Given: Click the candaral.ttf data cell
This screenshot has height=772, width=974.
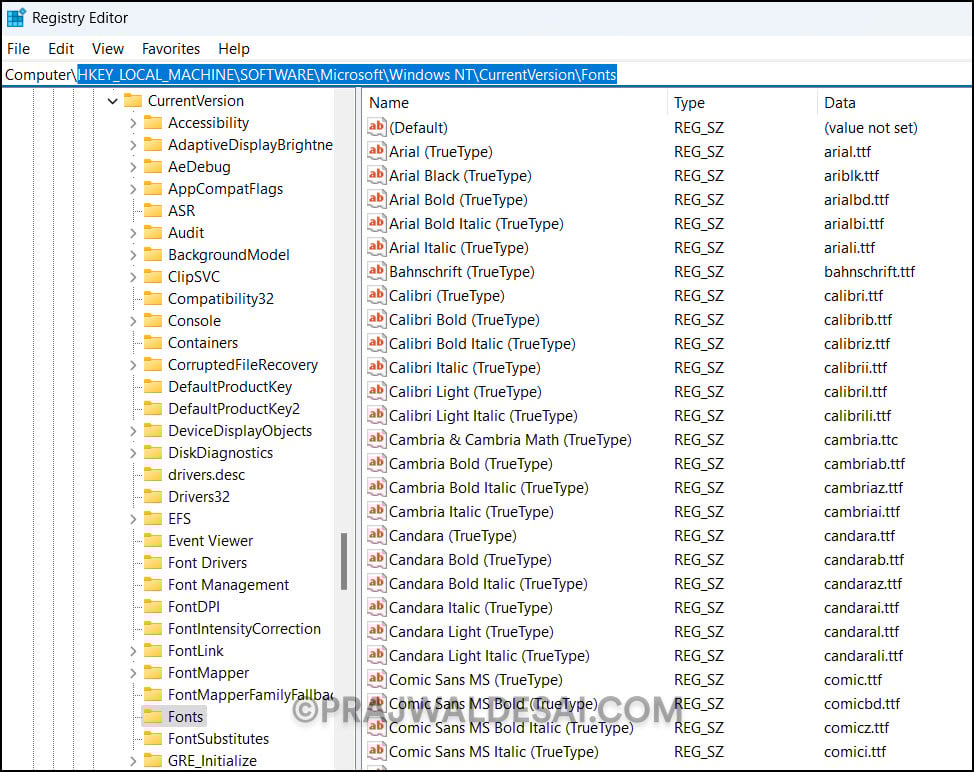Looking at the screenshot, I should coord(861,632).
